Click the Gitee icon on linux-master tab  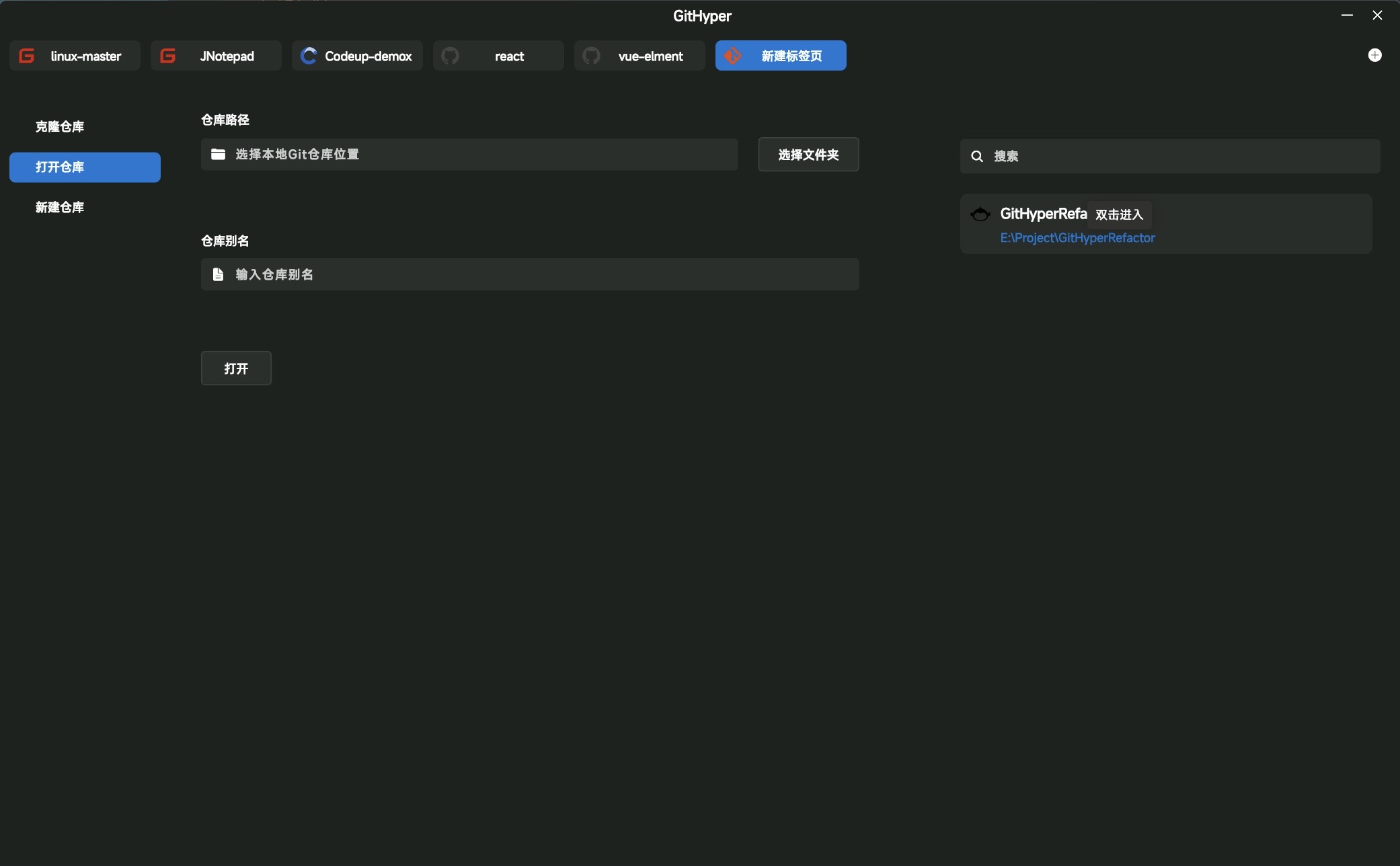coord(27,56)
